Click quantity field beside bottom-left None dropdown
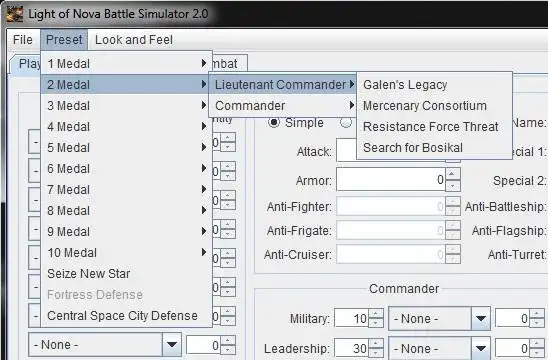 [203, 345]
